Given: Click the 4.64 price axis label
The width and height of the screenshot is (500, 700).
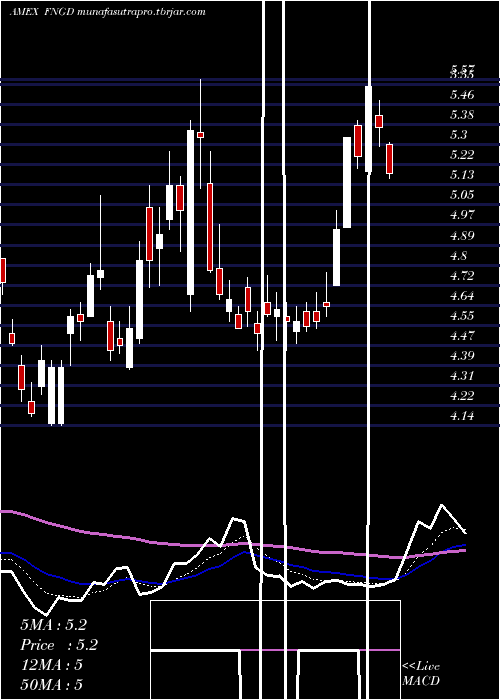Looking at the screenshot, I should pyautogui.click(x=462, y=296).
